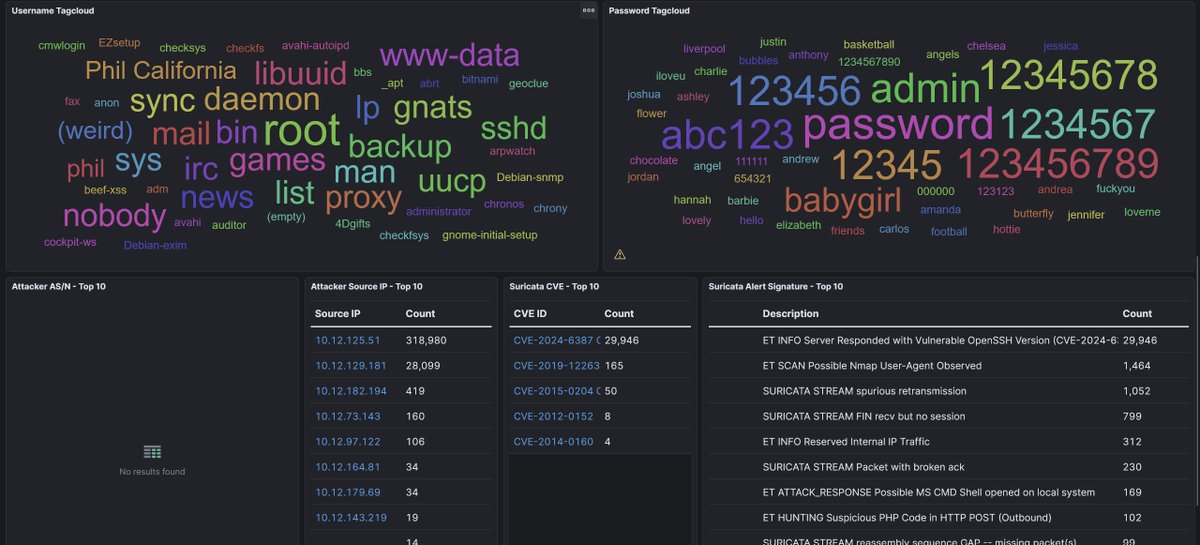Click the "gnome-initial-setup" username tag
The height and width of the screenshot is (545, 1200).
pyautogui.click(x=490, y=235)
